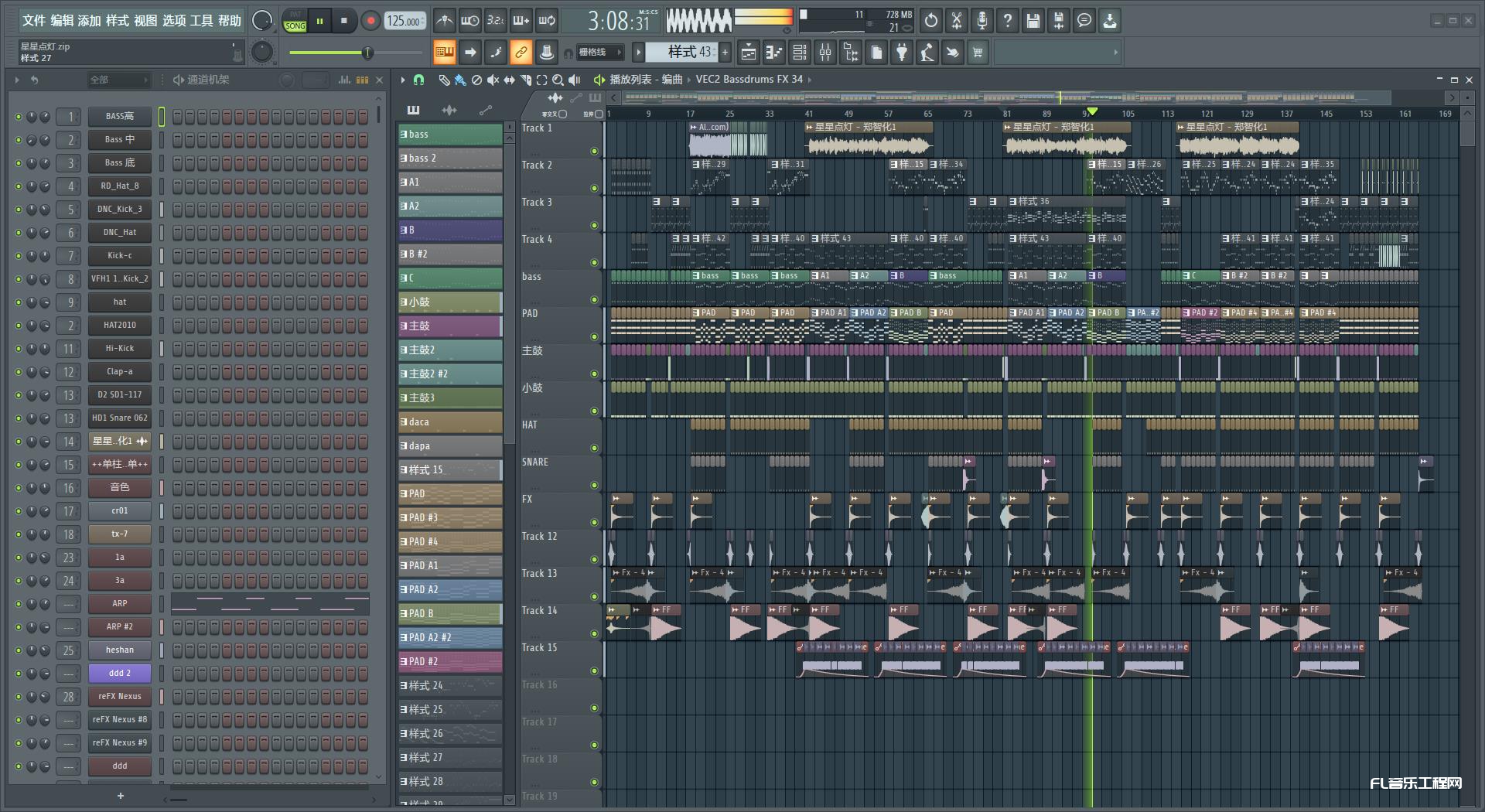The image size is (1485, 812).
Task: Toggle the link-to-controller chain button
Action: [x=521, y=53]
